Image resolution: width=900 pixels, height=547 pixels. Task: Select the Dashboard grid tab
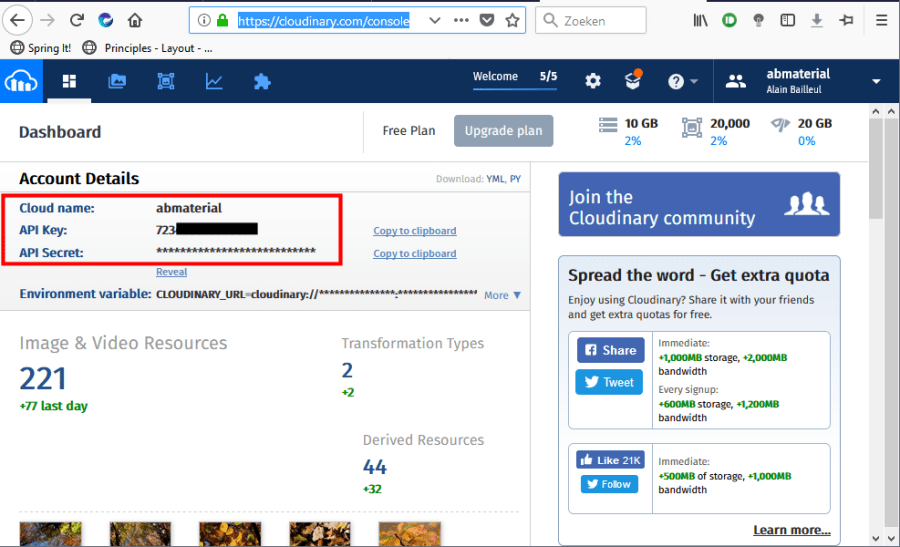tap(70, 82)
